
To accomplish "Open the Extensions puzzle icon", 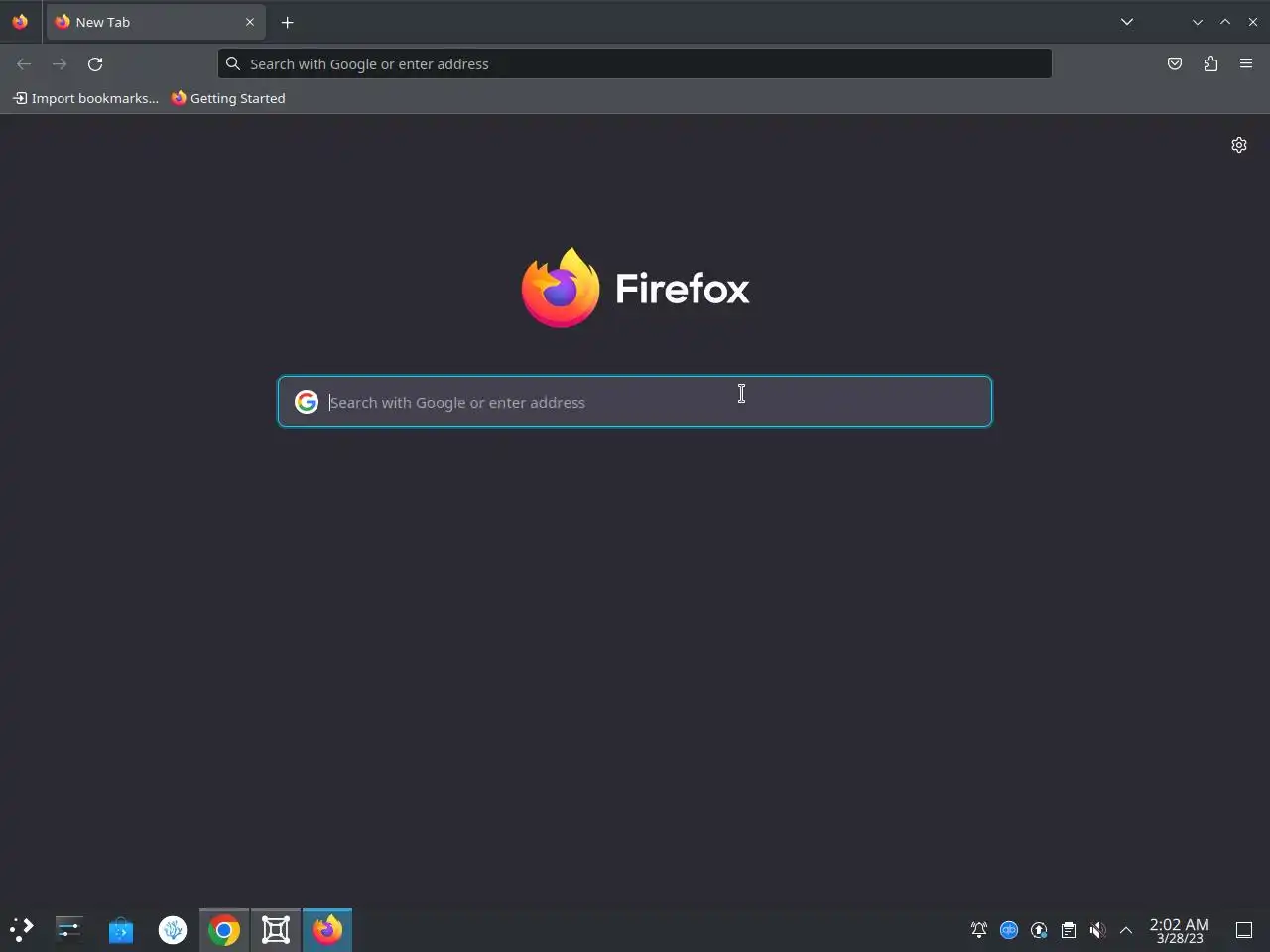I will pyautogui.click(x=1210, y=63).
